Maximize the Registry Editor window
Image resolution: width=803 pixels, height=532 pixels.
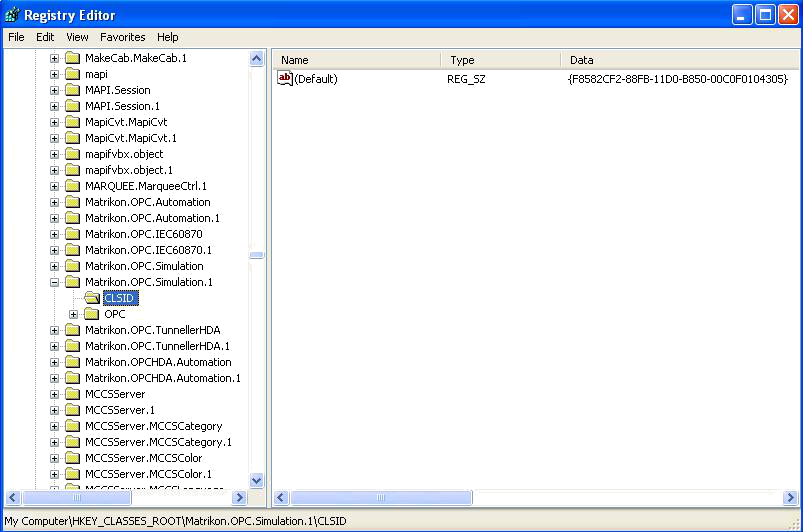click(765, 14)
